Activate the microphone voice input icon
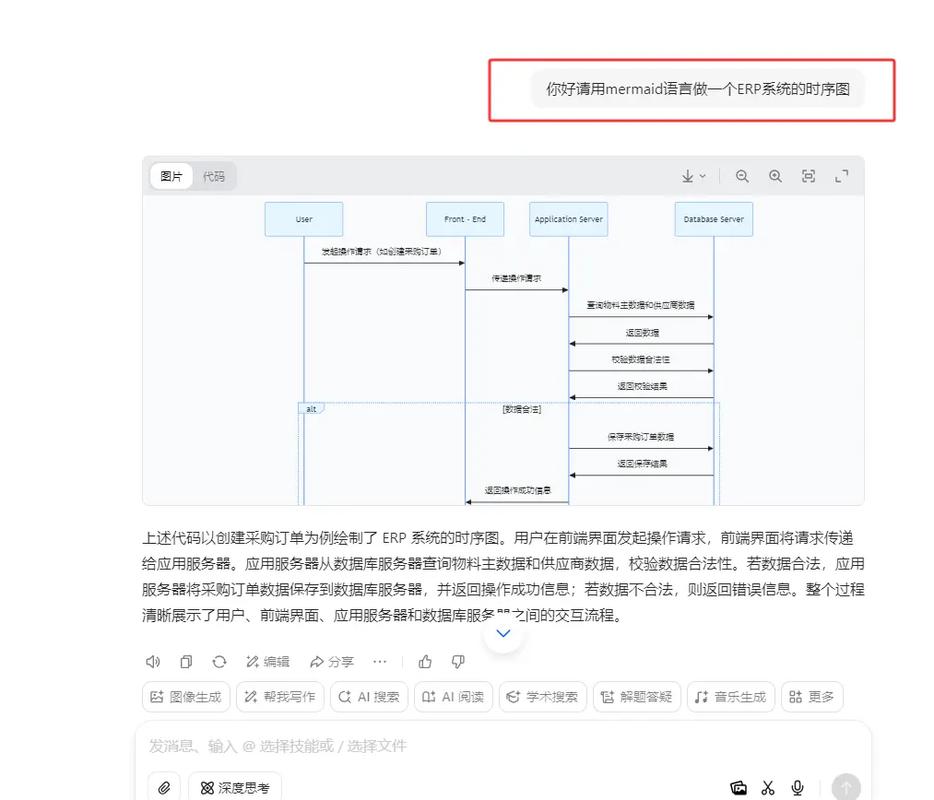Screen dimensions: 934x800 point(797,787)
